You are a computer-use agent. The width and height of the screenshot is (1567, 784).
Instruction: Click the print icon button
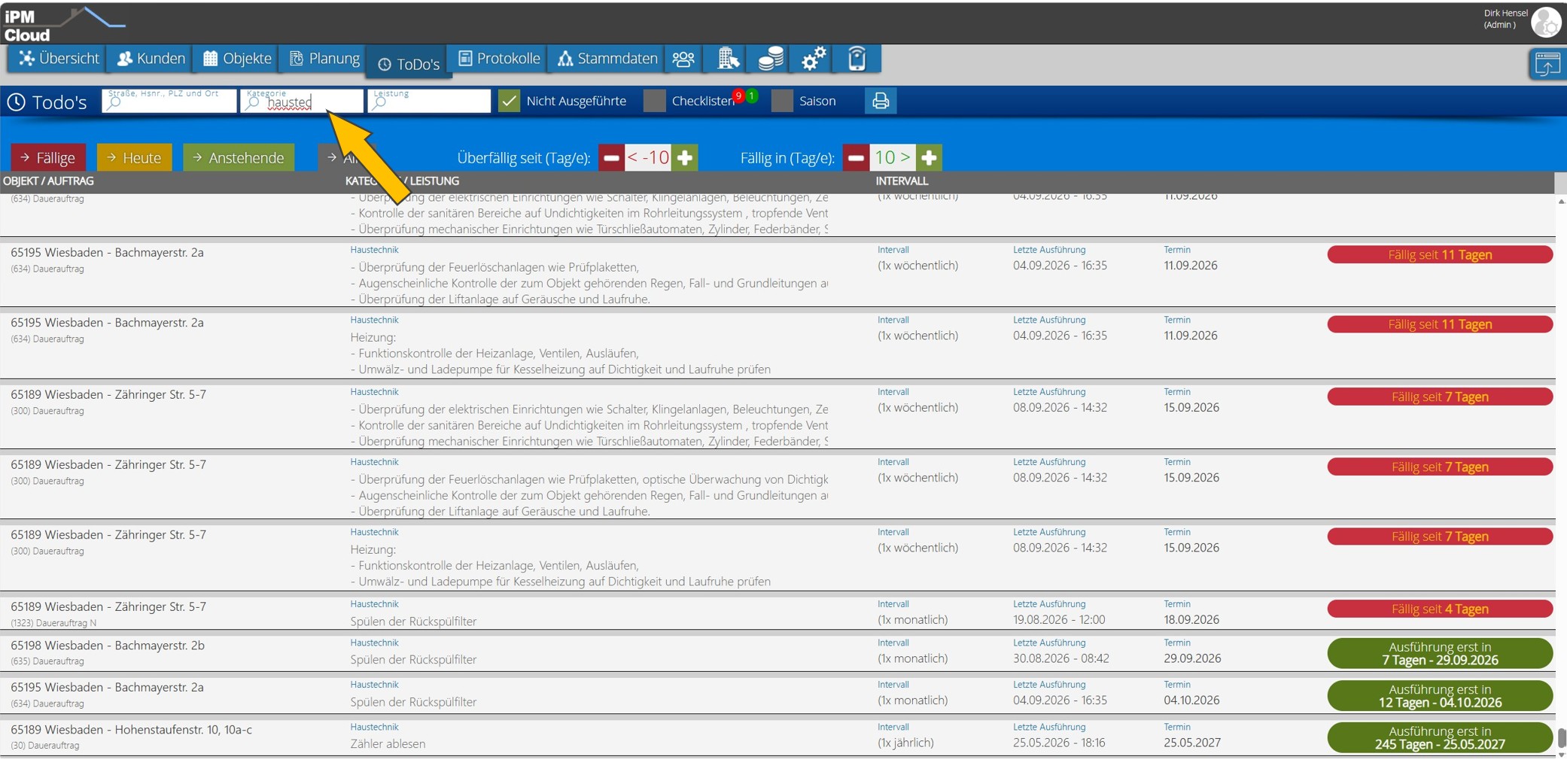[881, 101]
